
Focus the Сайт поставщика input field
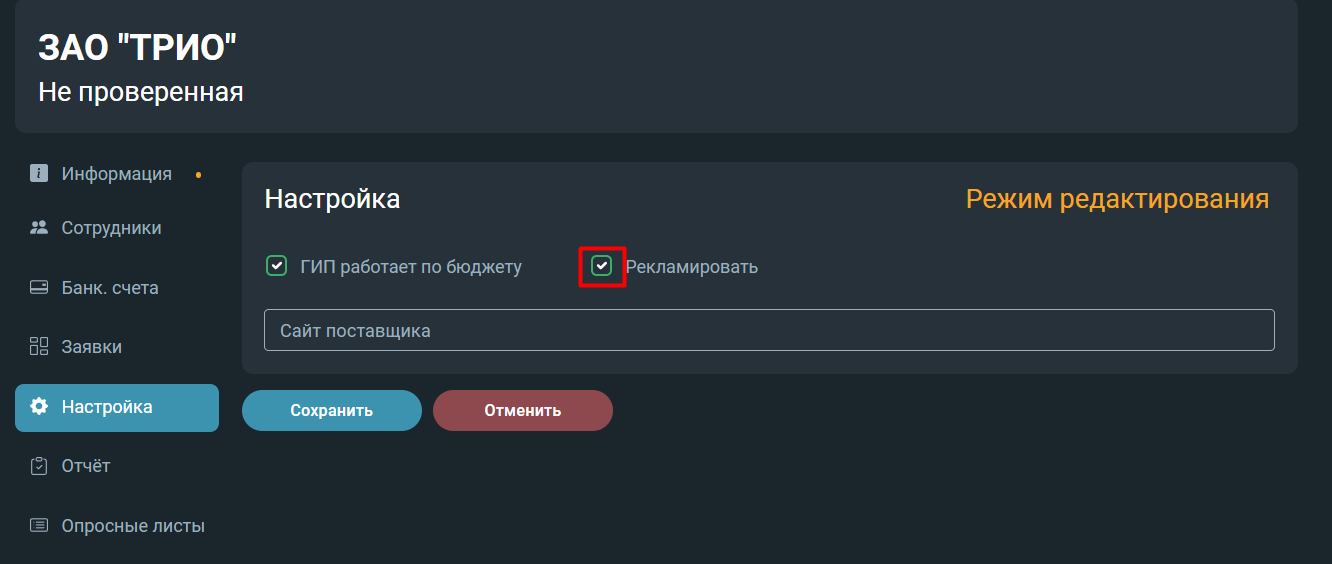(769, 330)
